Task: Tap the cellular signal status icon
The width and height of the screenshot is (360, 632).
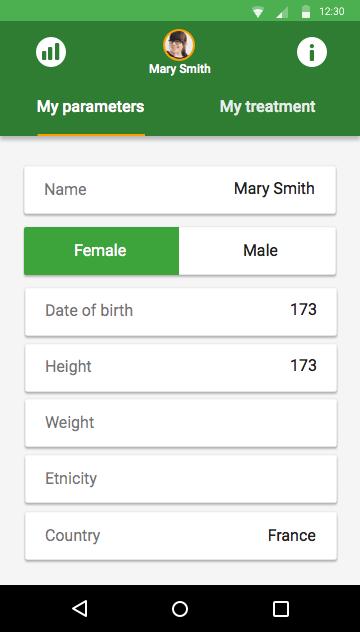Action: coord(282,12)
